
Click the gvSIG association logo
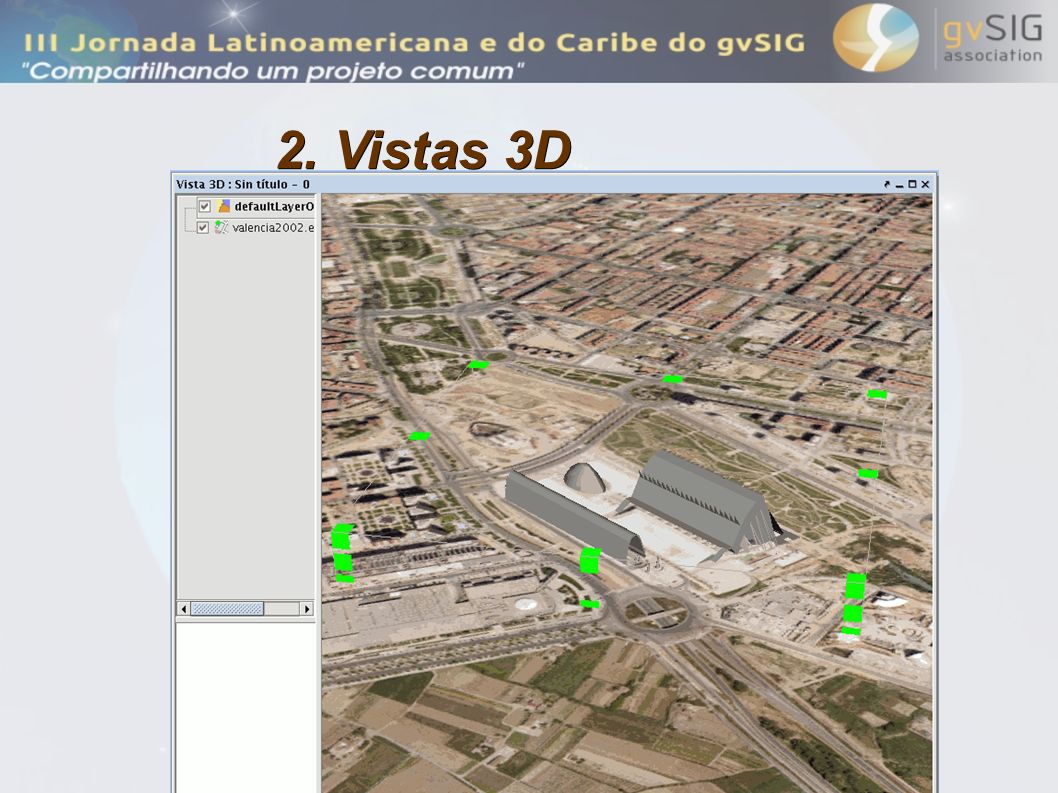pos(938,39)
